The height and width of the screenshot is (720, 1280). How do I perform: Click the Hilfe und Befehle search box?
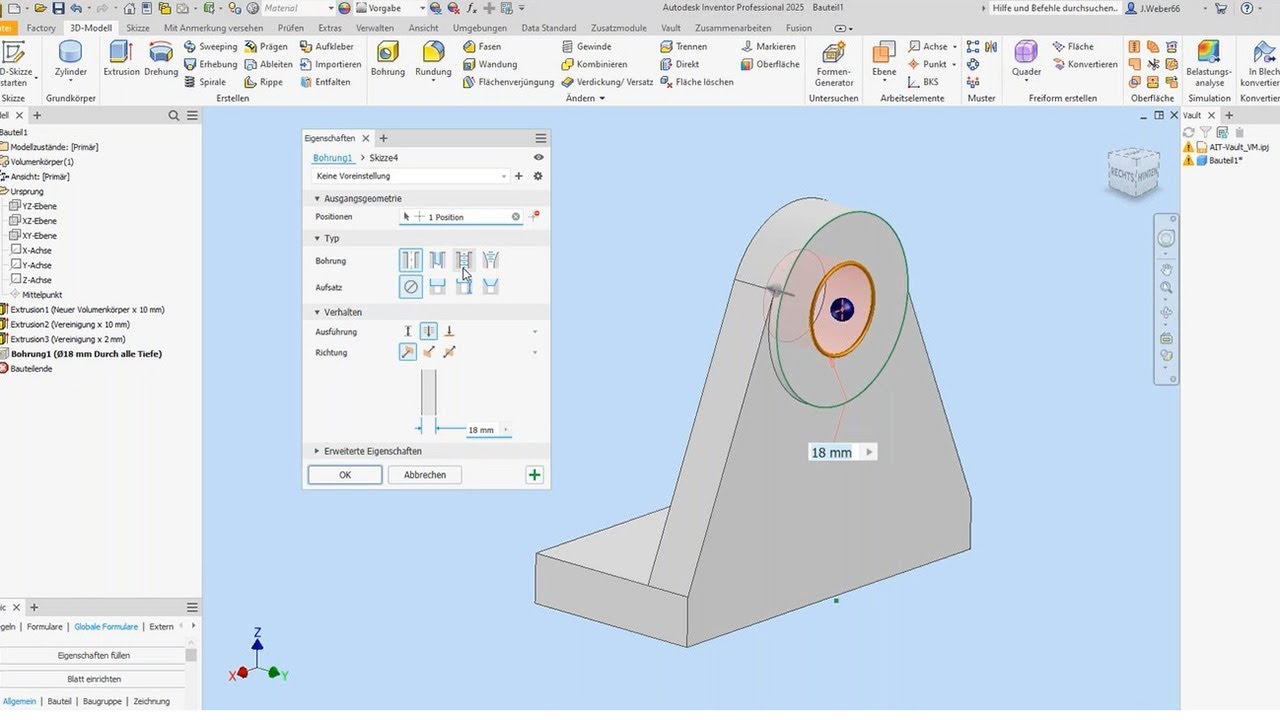[x=1053, y=8]
